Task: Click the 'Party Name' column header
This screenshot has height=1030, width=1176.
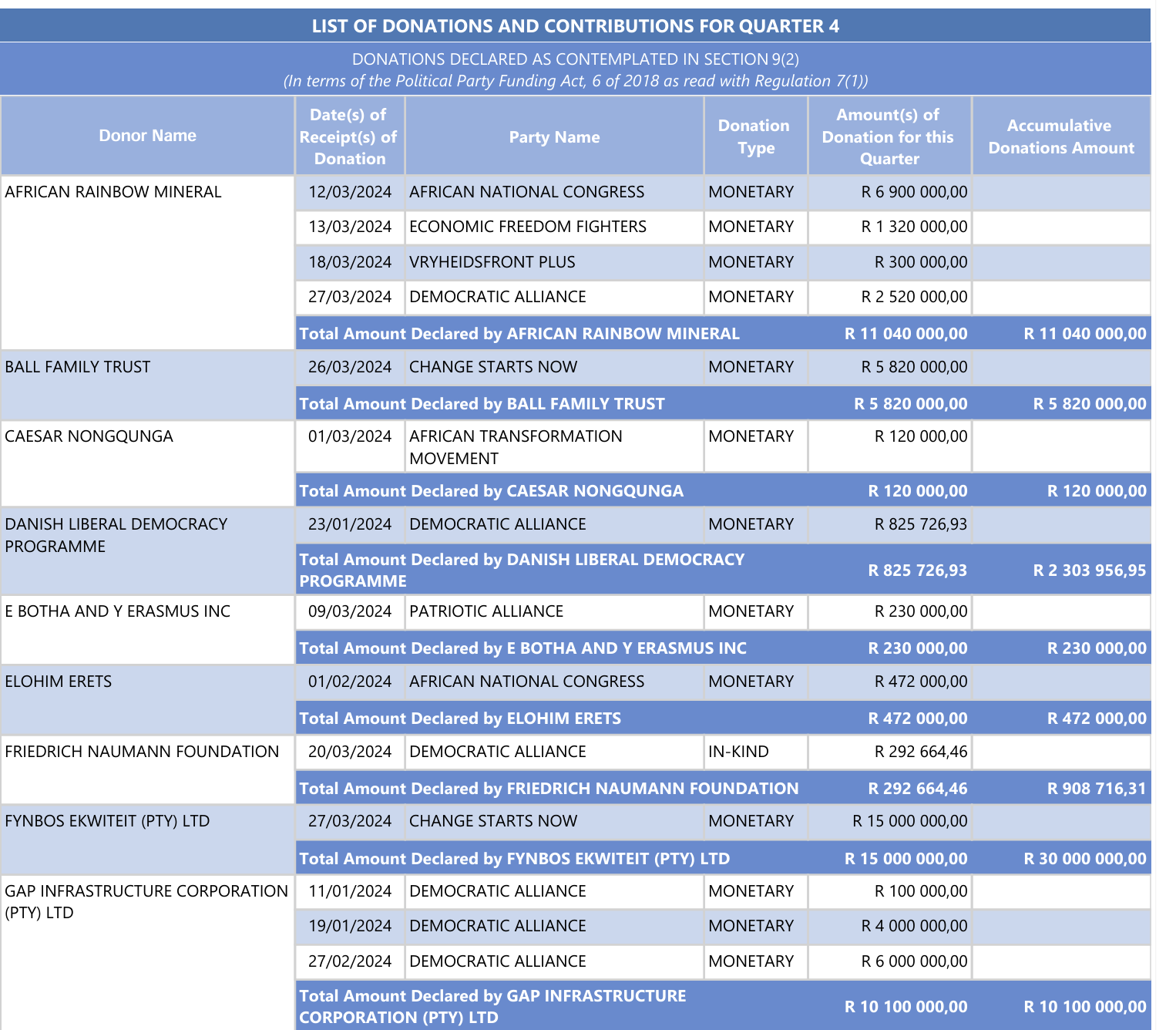Action: click(x=554, y=137)
